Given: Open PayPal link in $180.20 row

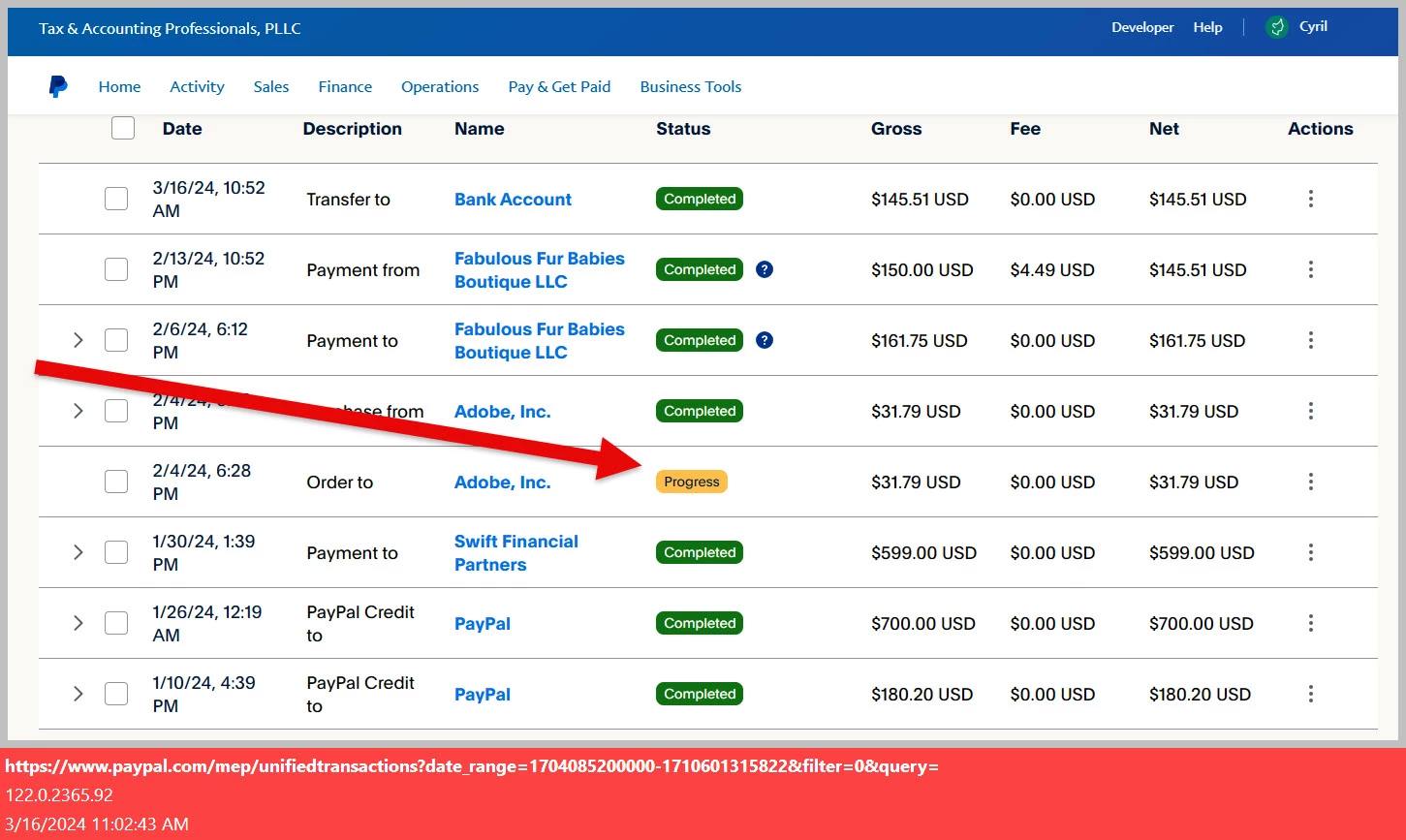Looking at the screenshot, I should coord(483,694).
